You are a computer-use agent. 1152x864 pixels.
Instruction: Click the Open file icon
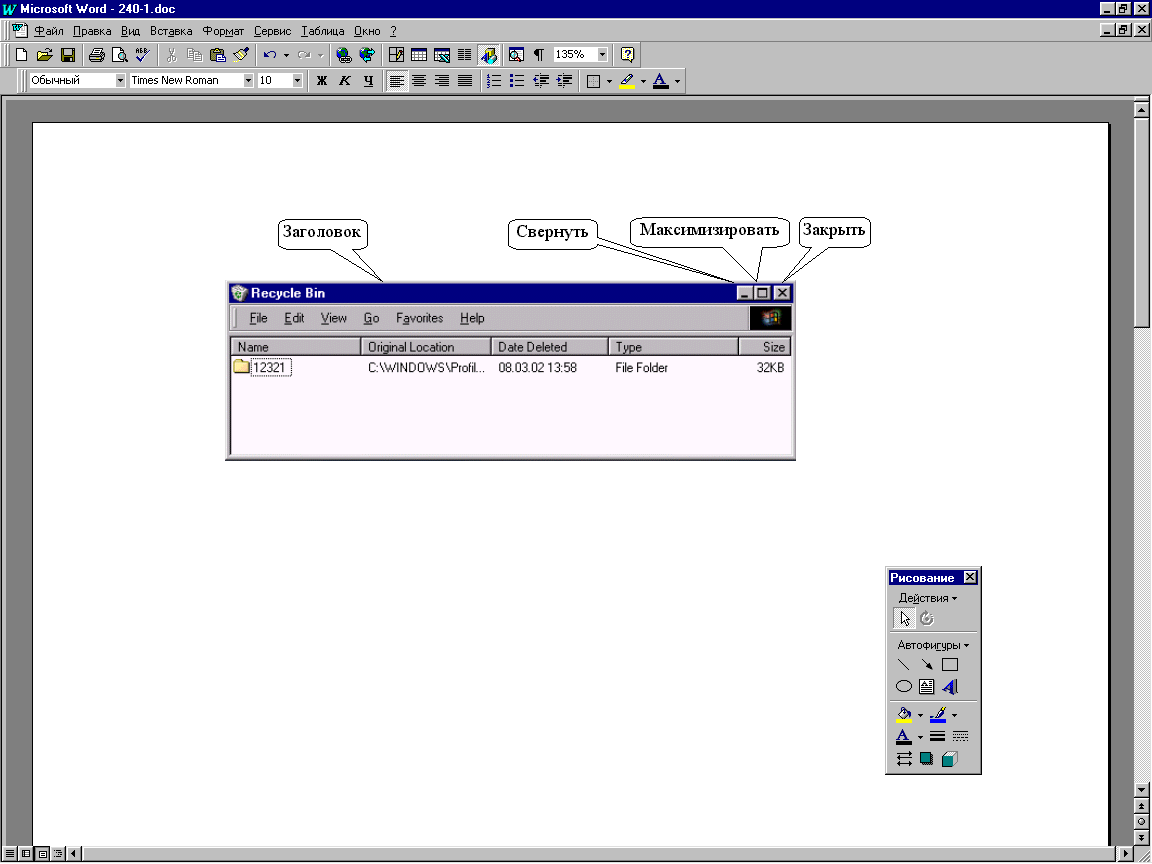tap(44, 54)
